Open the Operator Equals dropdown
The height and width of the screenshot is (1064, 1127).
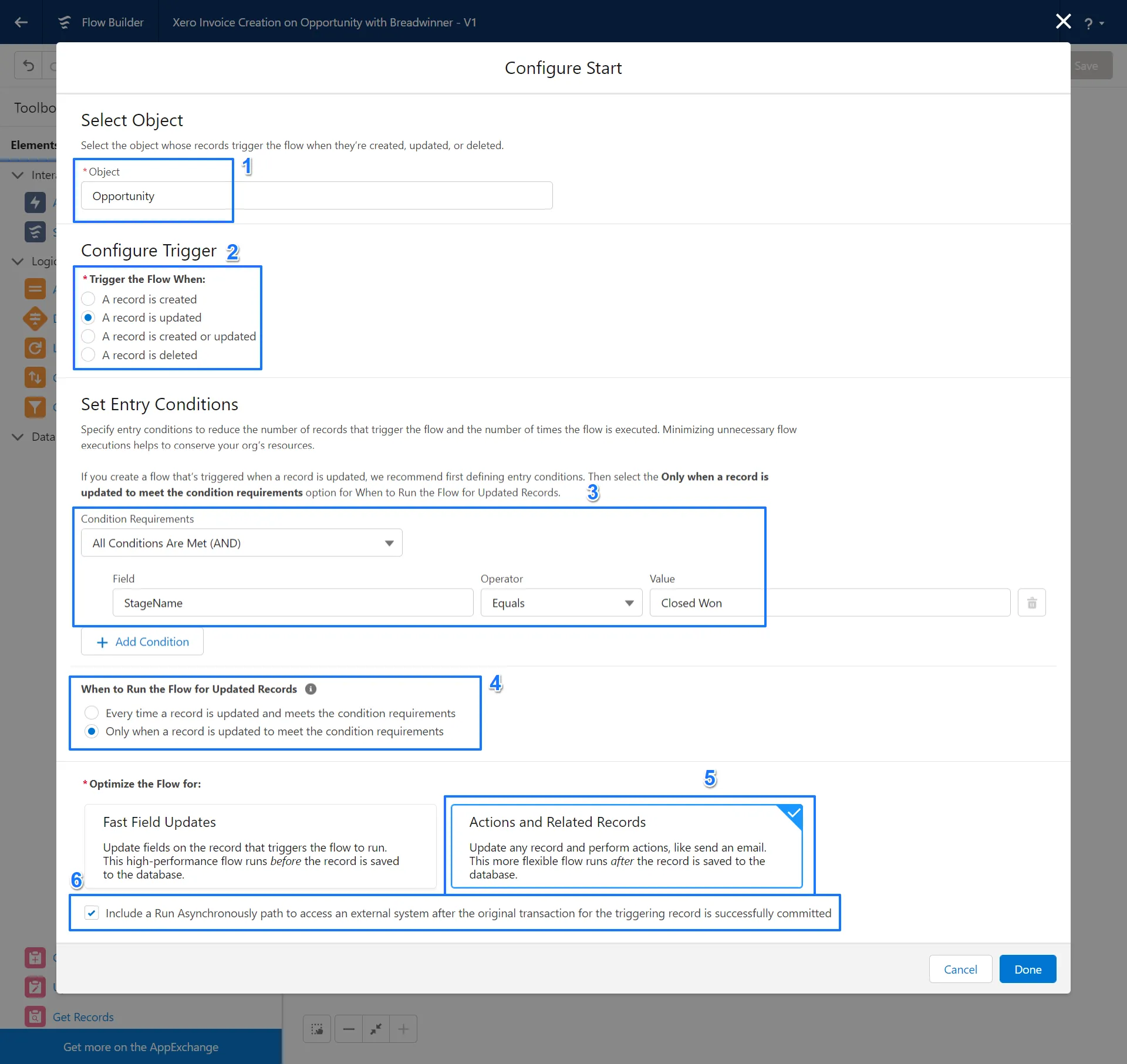click(x=562, y=603)
